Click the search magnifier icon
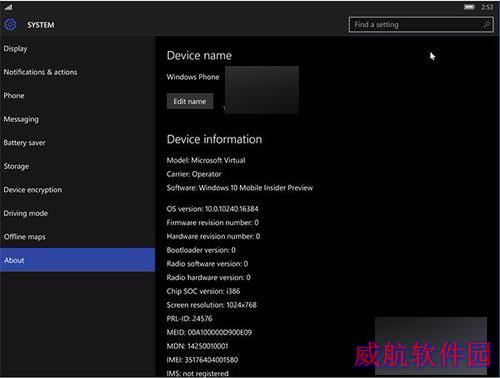Screen dimensions: 500x378 click(x=486, y=25)
